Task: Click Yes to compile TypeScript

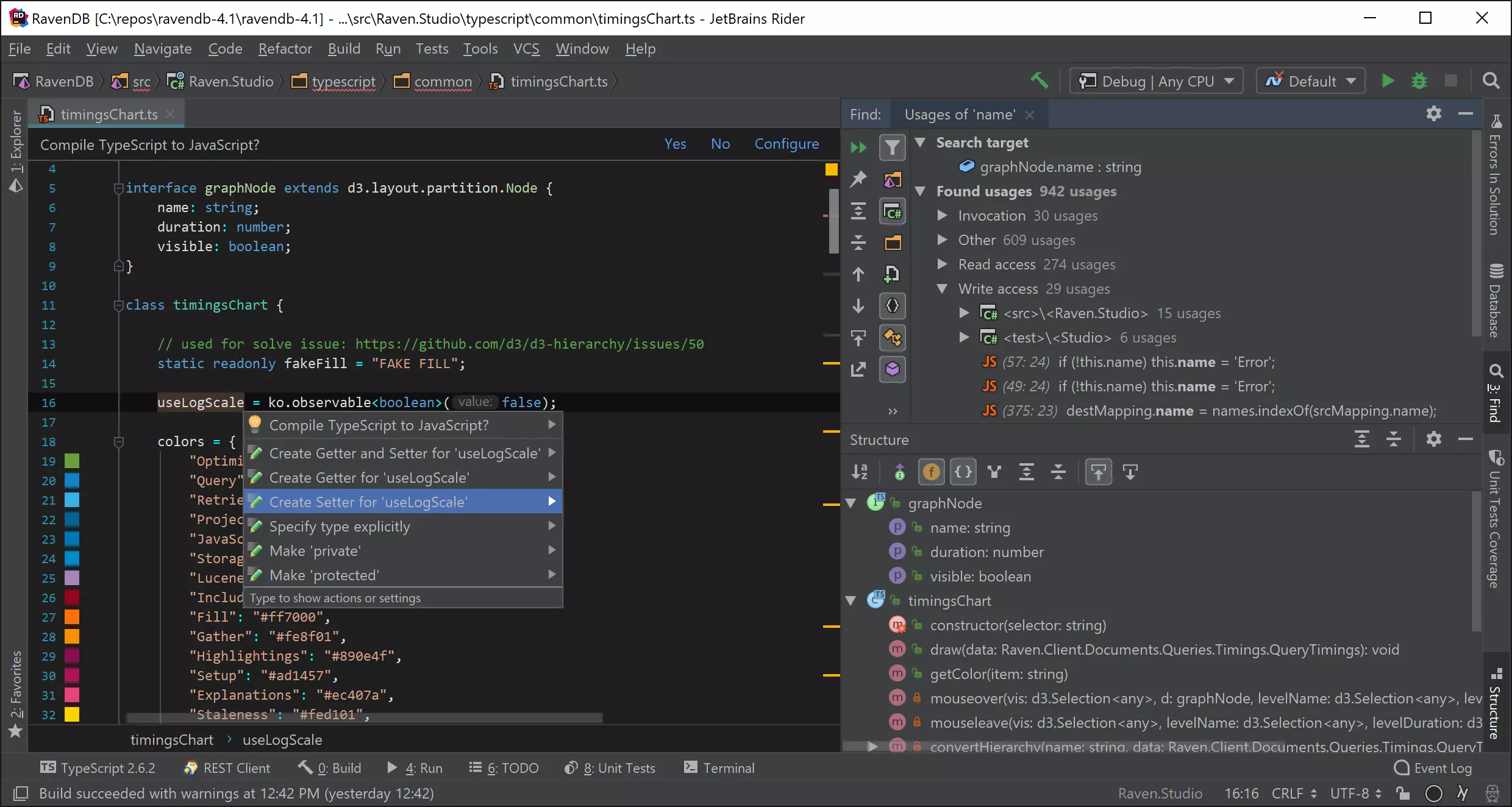Action: 675,144
